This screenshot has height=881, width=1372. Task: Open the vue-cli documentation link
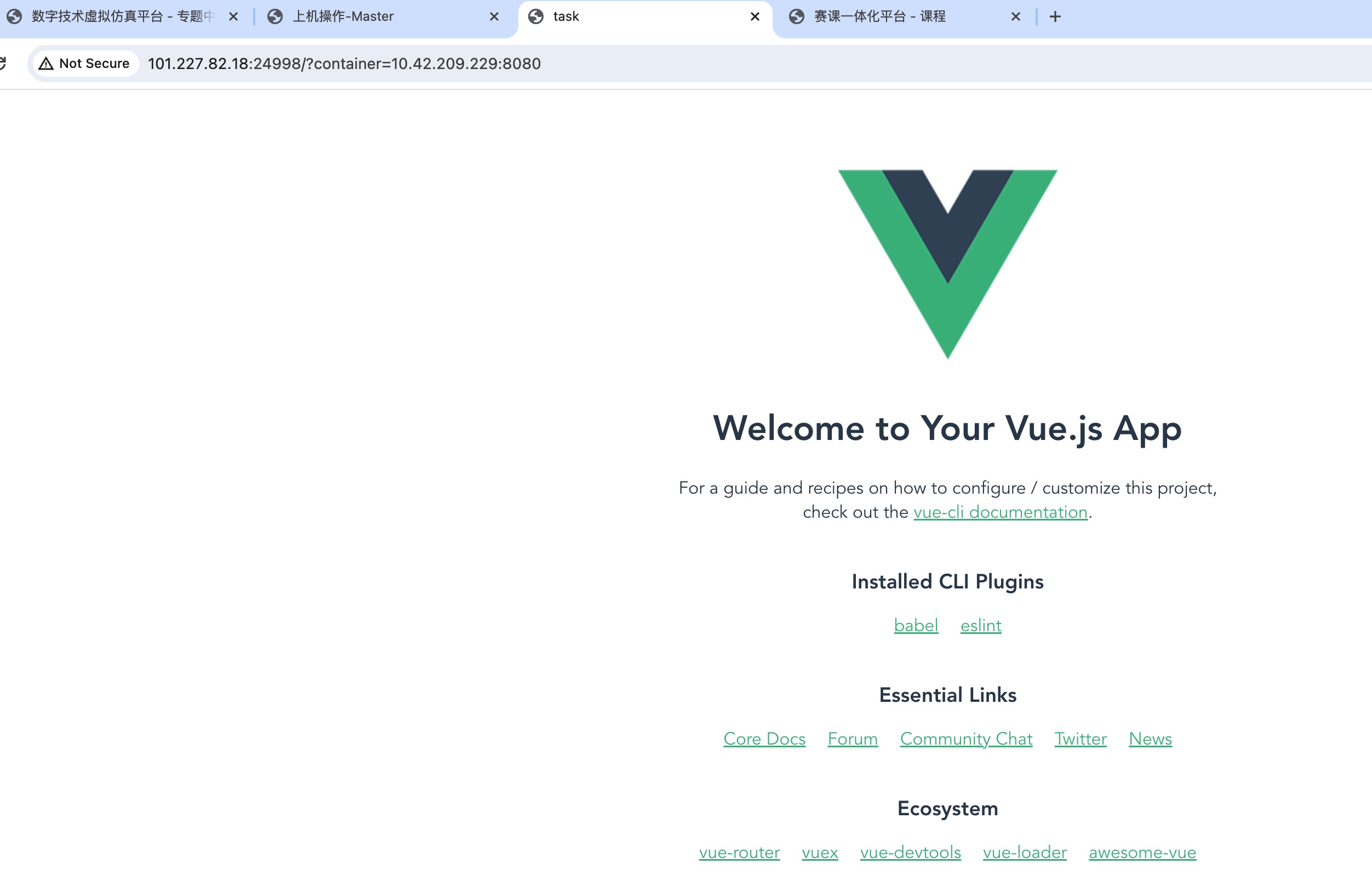coord(1000,512)
